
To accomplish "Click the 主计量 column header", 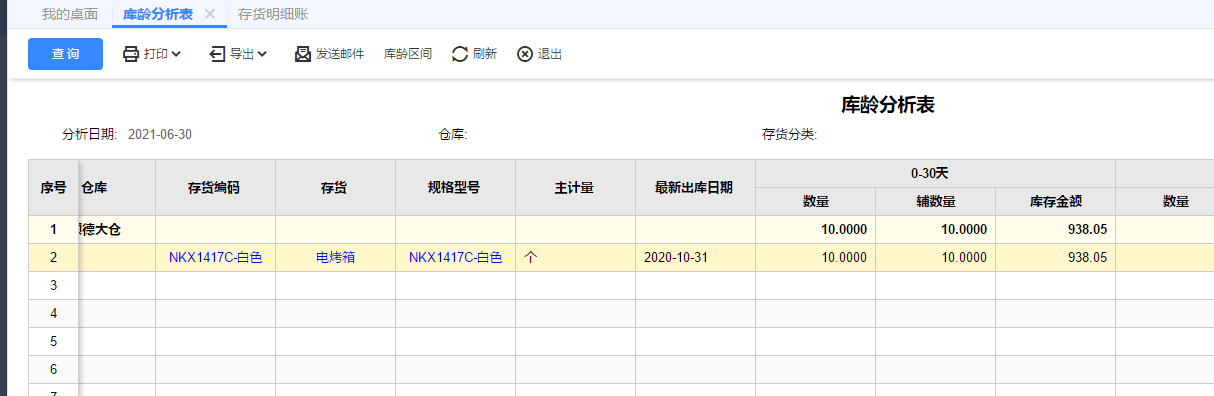I will pyautogui.click(x=575, y=187).
